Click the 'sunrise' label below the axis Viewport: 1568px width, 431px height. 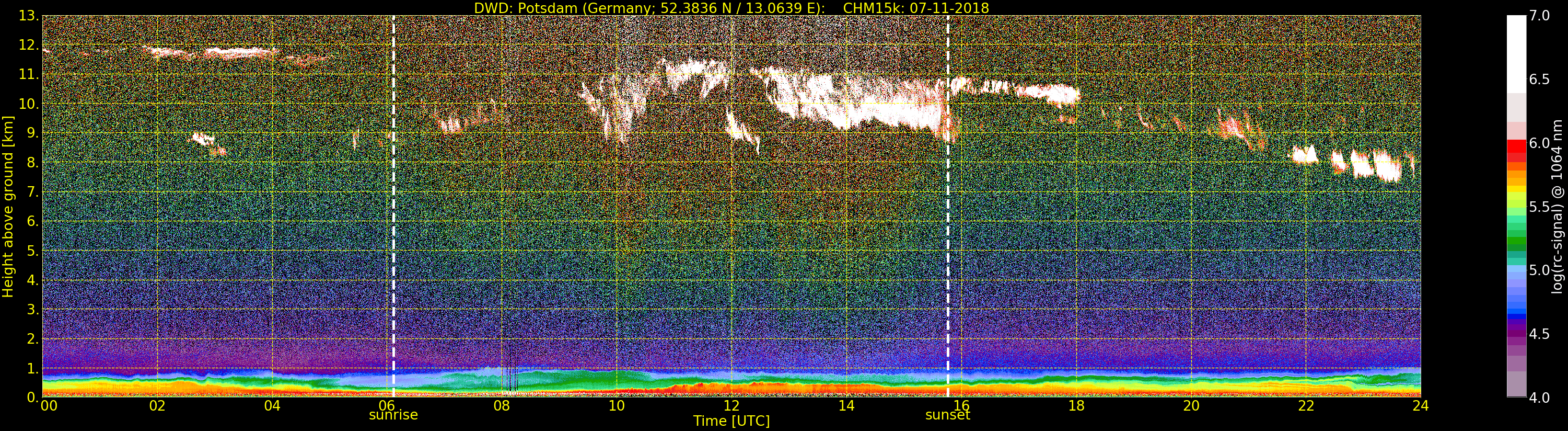tap(393, 415)
